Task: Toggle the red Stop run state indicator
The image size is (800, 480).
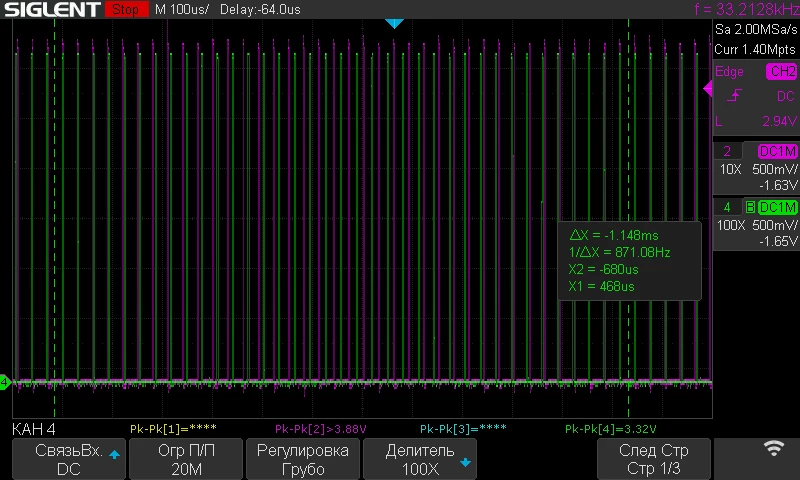Action: pyautogui.click(x=126, y=9)
